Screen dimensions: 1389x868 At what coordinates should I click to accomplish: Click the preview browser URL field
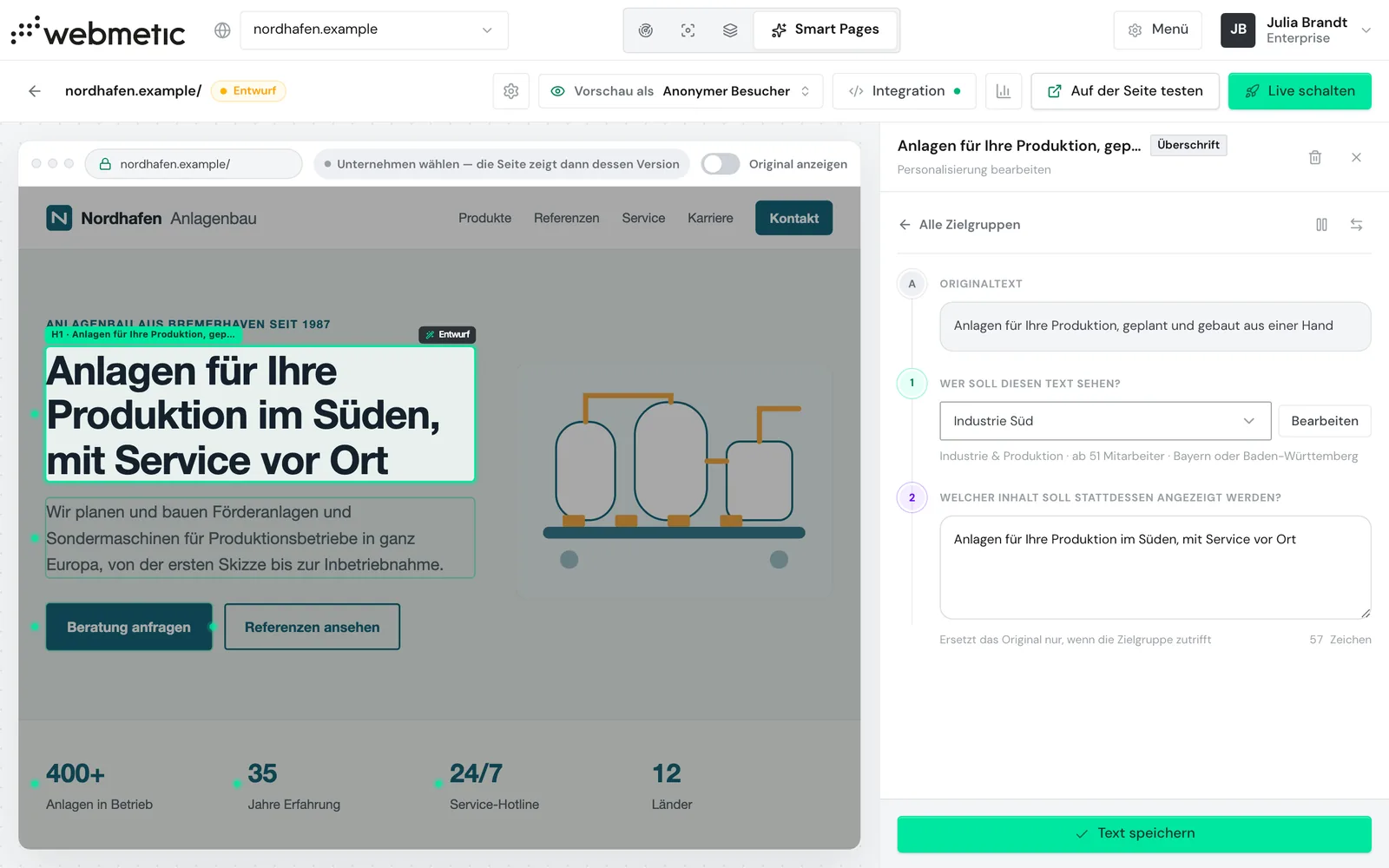pyautogui.click(x=194, y=164)
